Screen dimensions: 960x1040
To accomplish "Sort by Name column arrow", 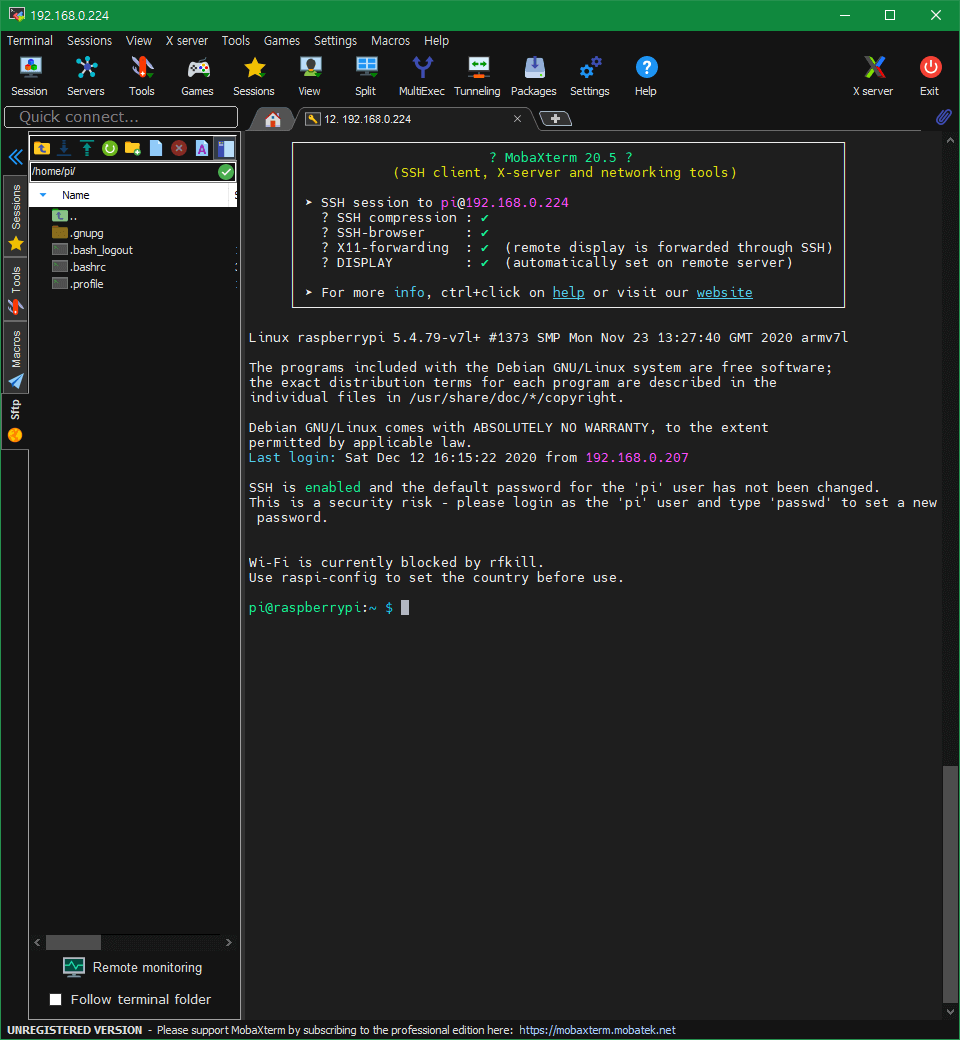I will pyautogui.click(x=43, y=195).
